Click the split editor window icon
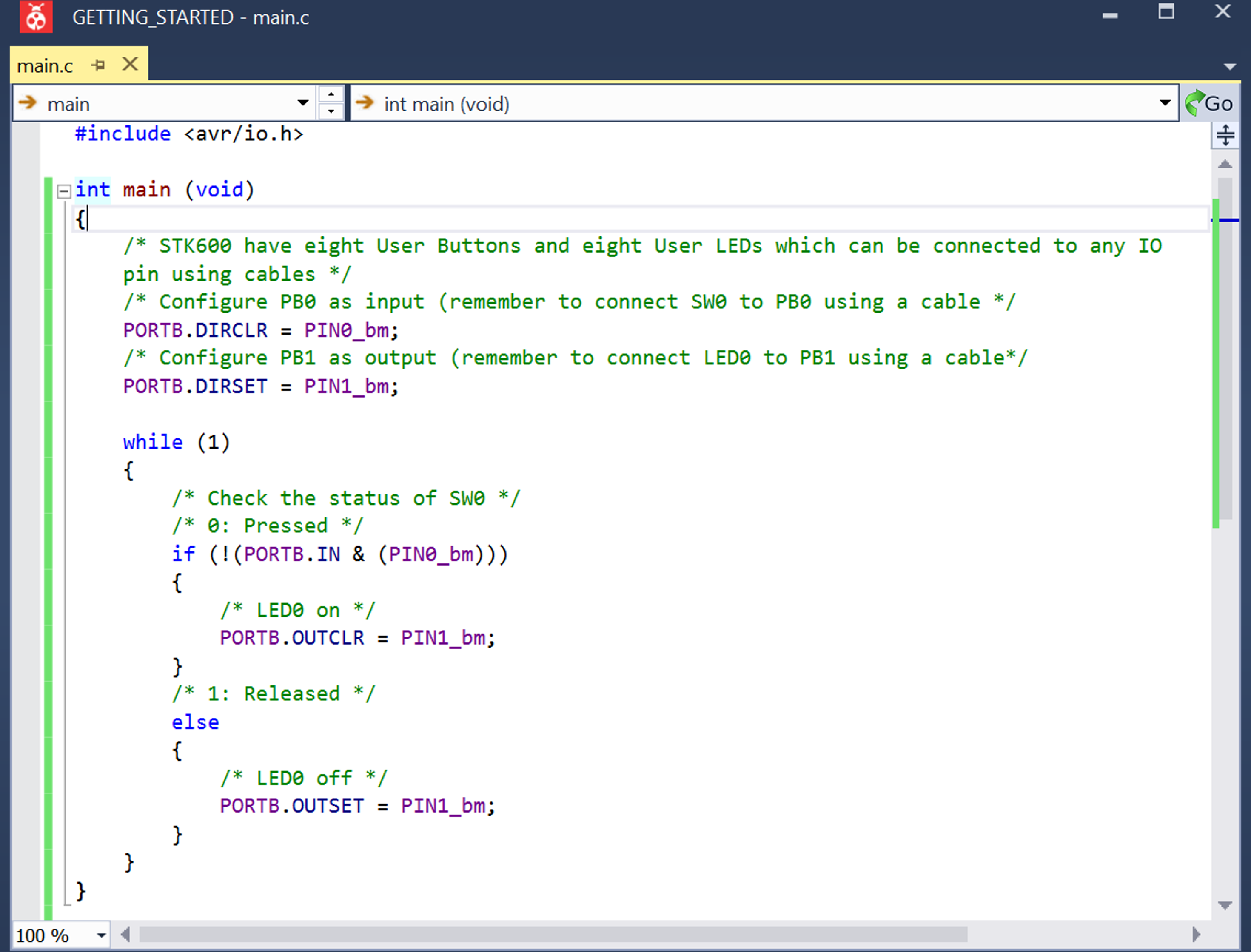The width and height of the screenshot is (1251, 952). coord(1225,136)
